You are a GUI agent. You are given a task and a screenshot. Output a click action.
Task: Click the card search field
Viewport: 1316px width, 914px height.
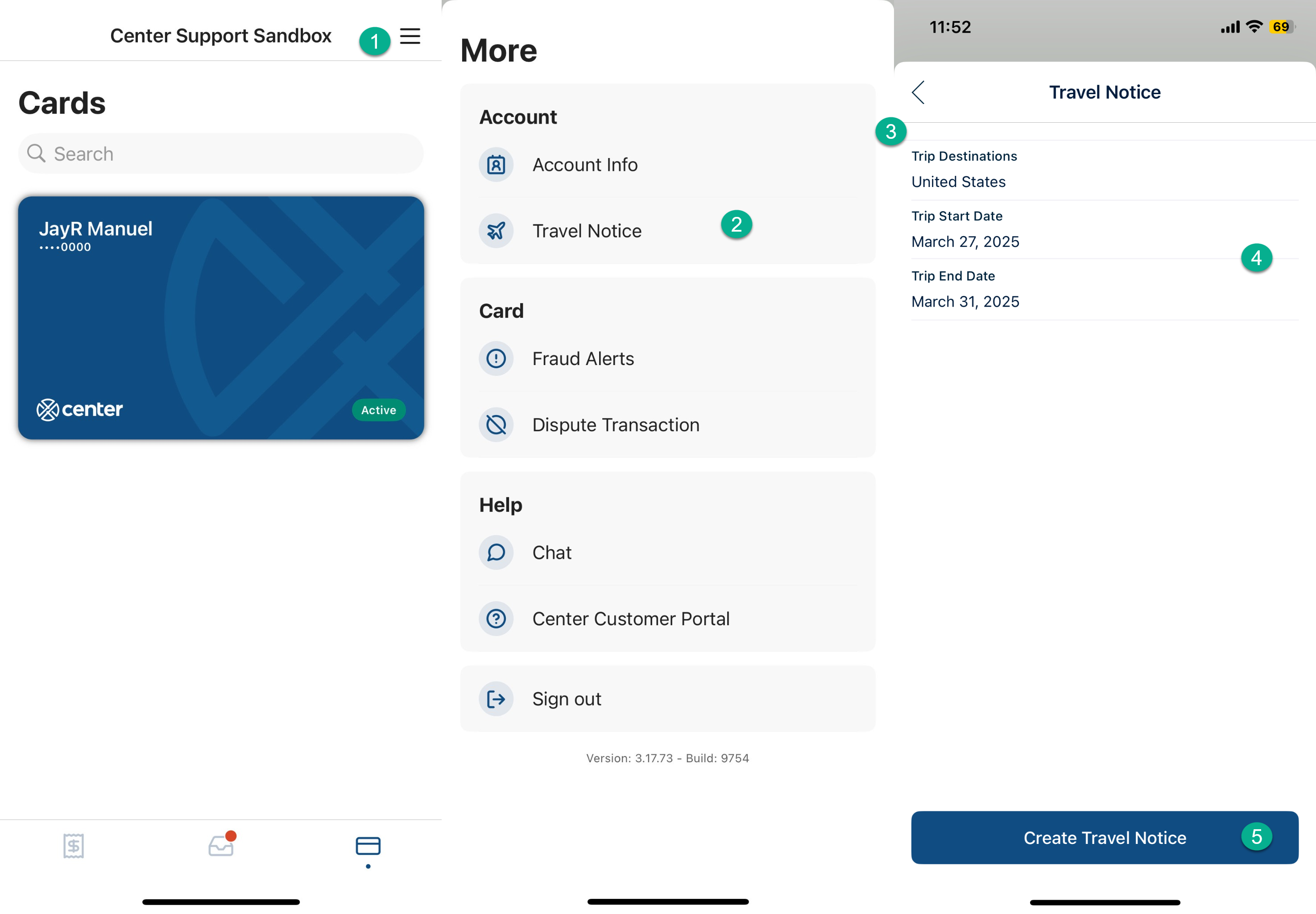coord(221,154)
